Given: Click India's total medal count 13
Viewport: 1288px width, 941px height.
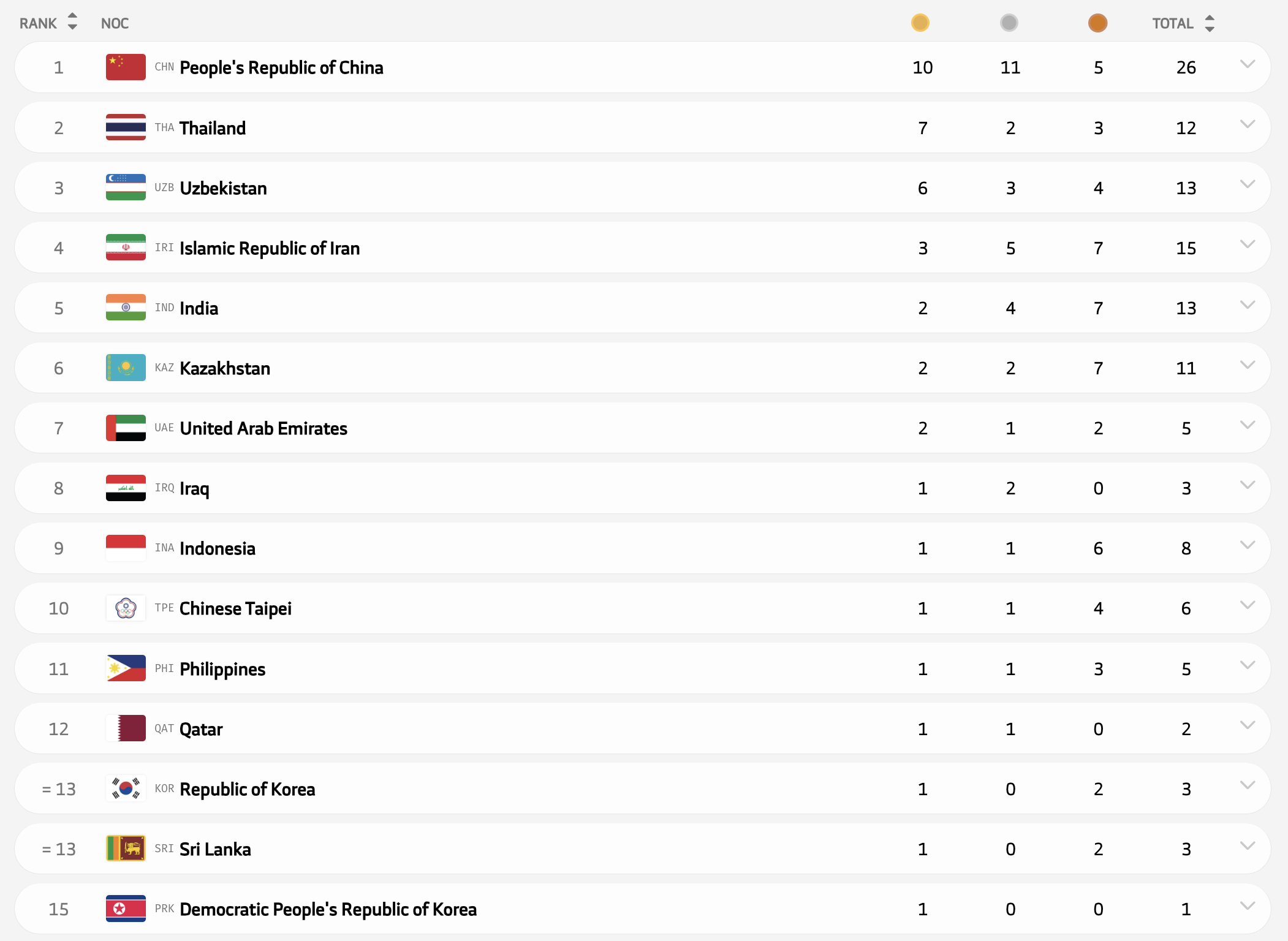Looking at the screenshot, I should [x=1186, y=308].
